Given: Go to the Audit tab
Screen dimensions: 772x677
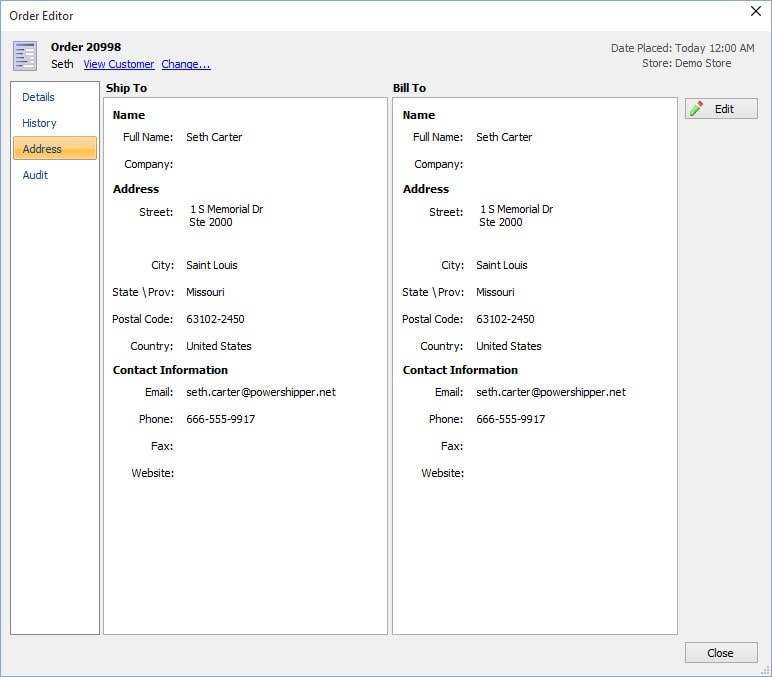Looking at the screenshot, I should click(x=35, y=175).
